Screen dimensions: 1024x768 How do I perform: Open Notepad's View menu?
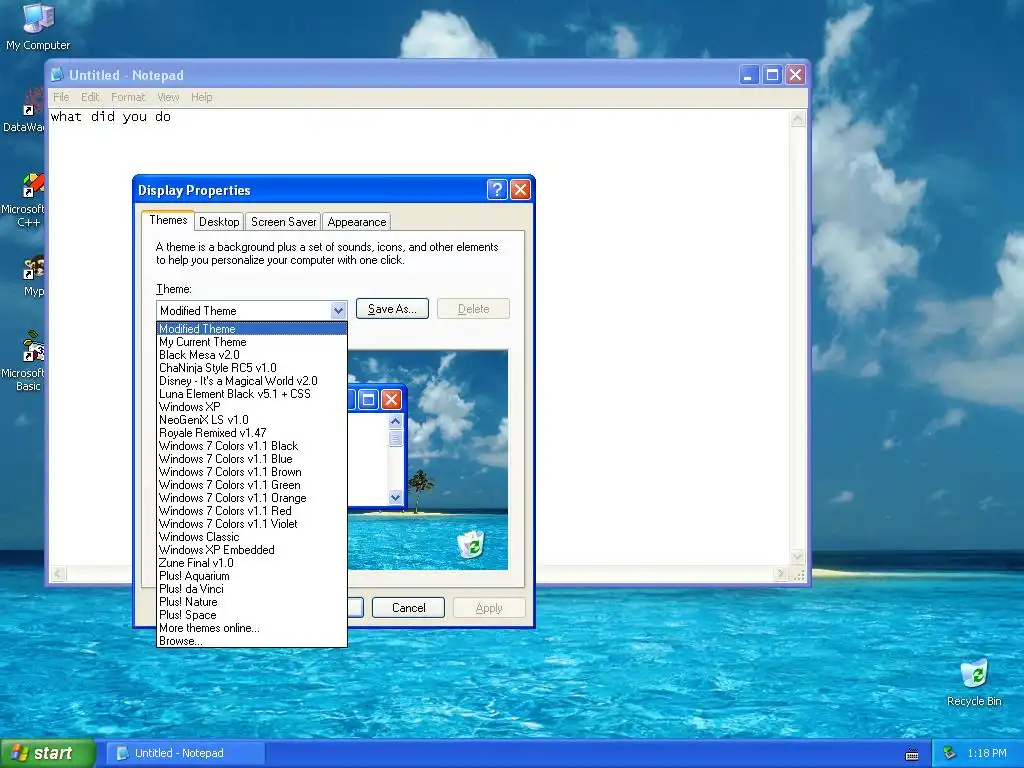tap(168, 97)
